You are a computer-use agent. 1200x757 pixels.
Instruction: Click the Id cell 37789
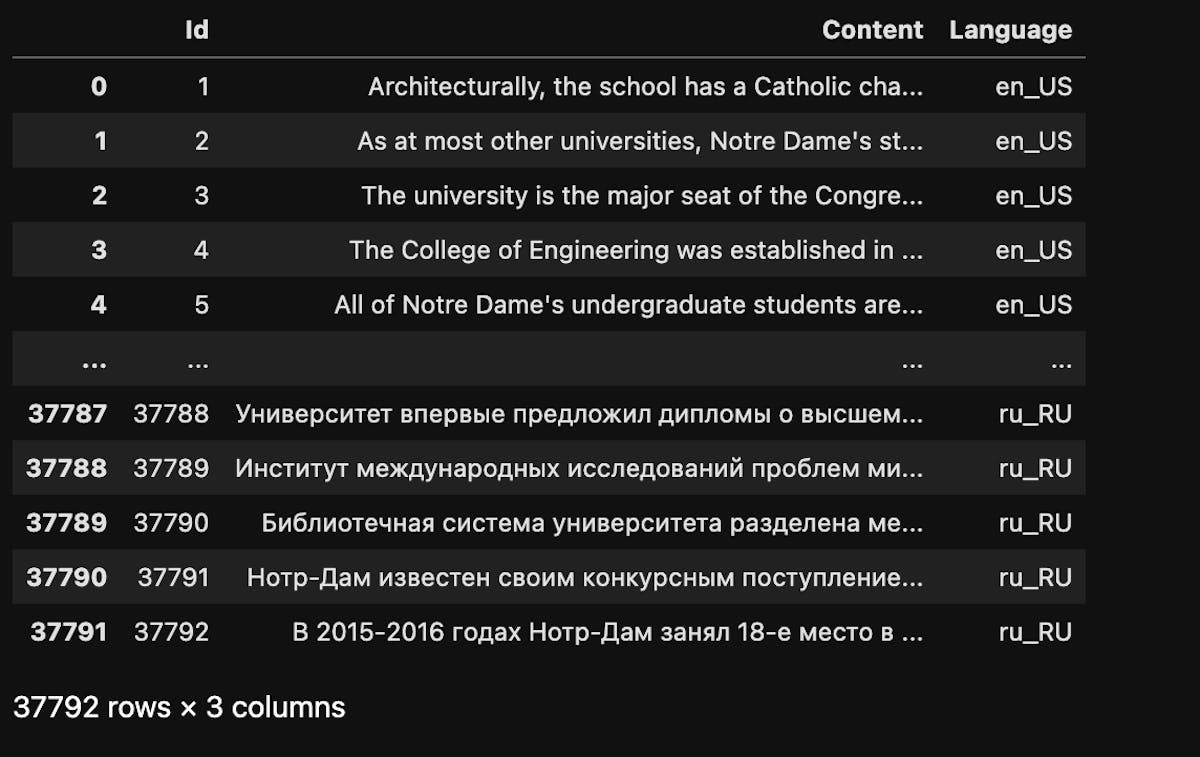click(x=171, y=468)
